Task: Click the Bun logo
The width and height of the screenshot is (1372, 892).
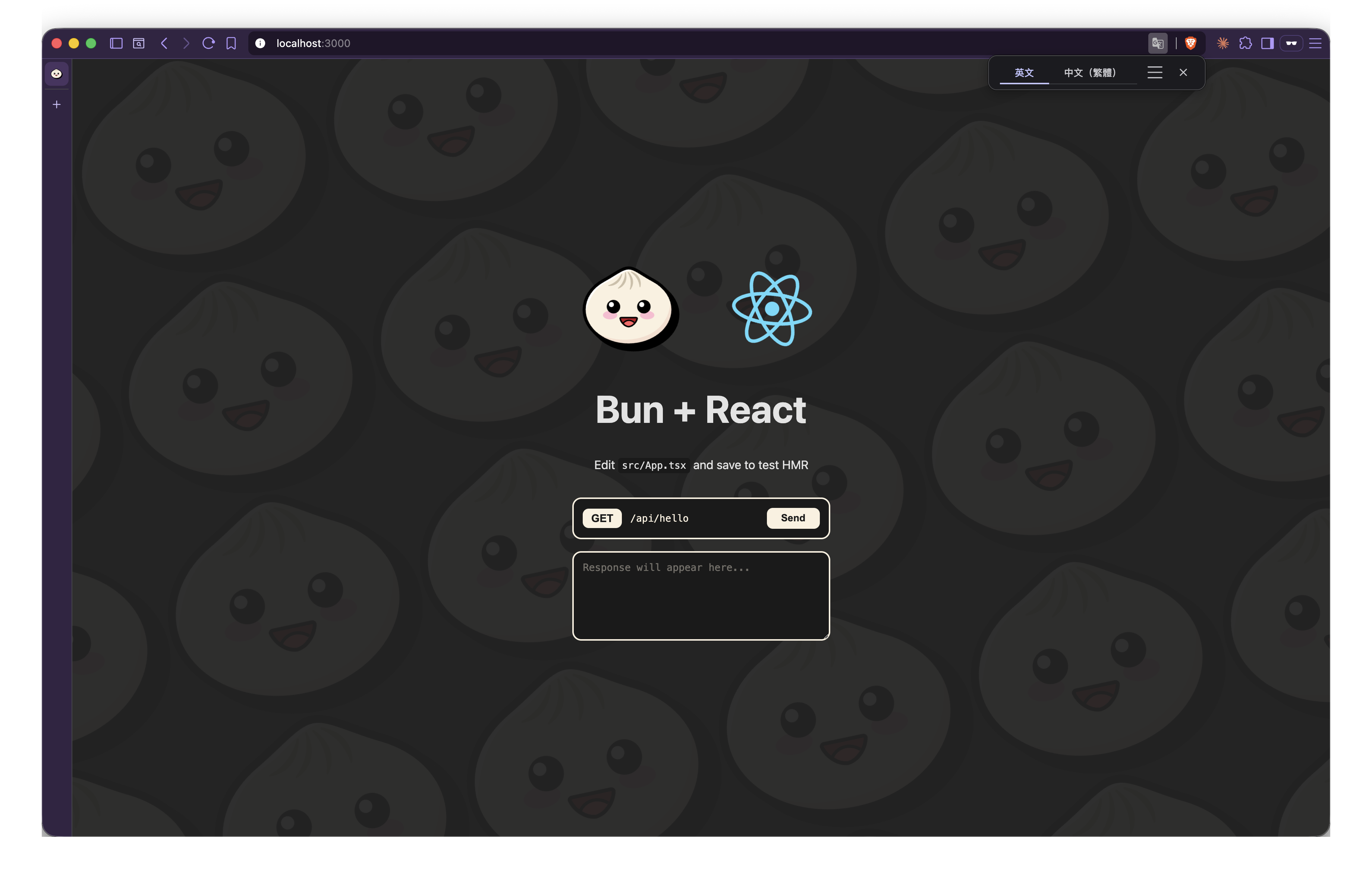Action: (x=630, y=308)
